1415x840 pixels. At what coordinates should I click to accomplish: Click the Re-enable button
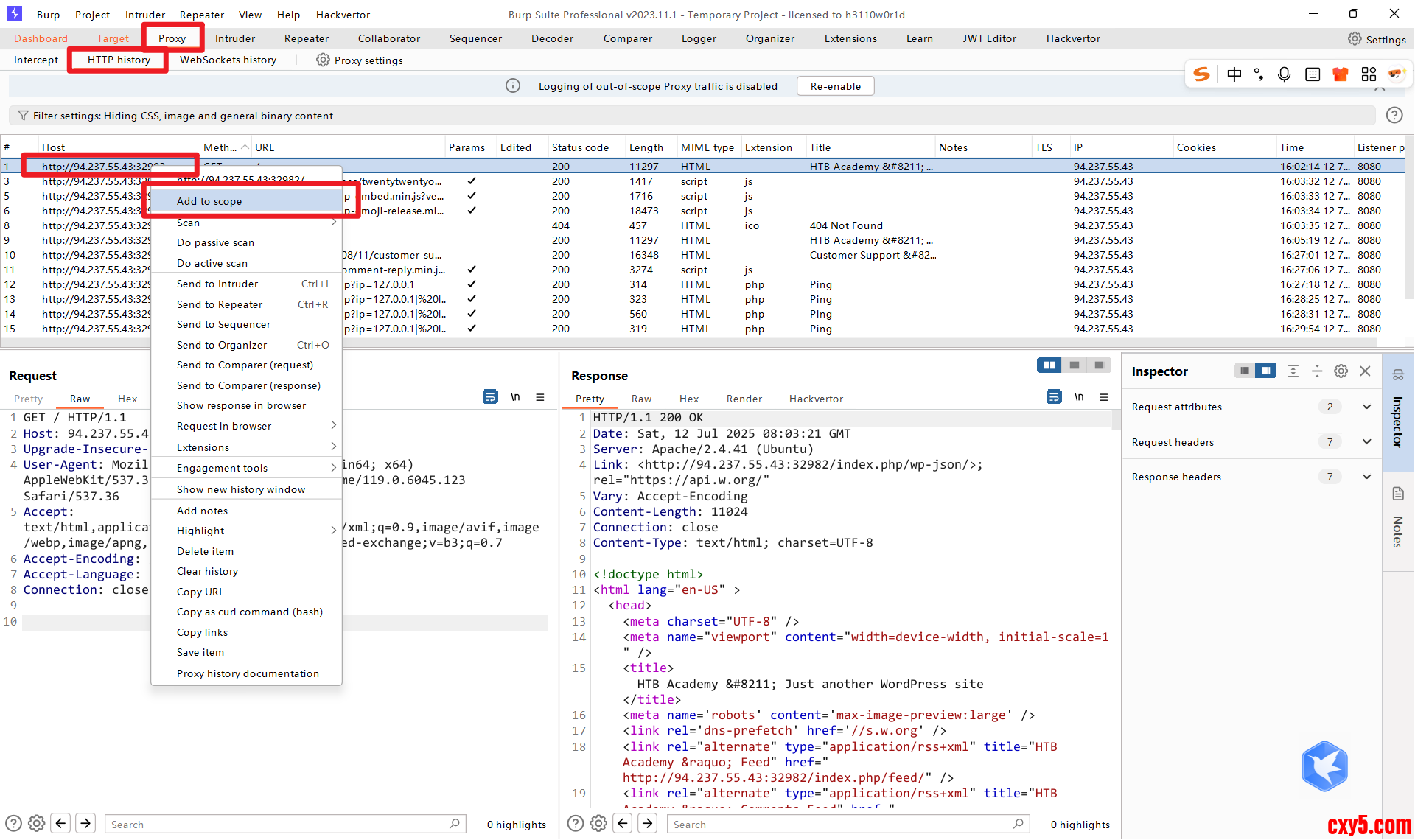[x=835, y=86]
